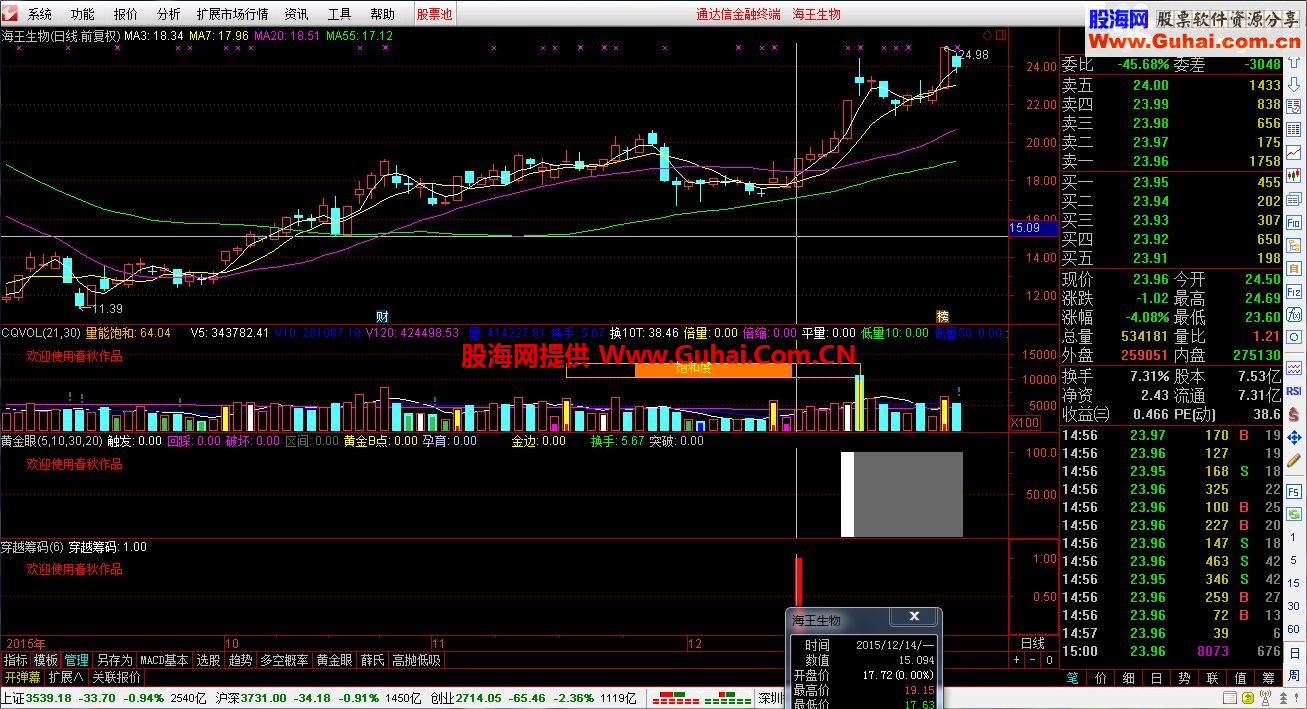Select the MACD基本 template tab
The width and height of the screenshot is (1307, 709).
click(x=164, y=660)
